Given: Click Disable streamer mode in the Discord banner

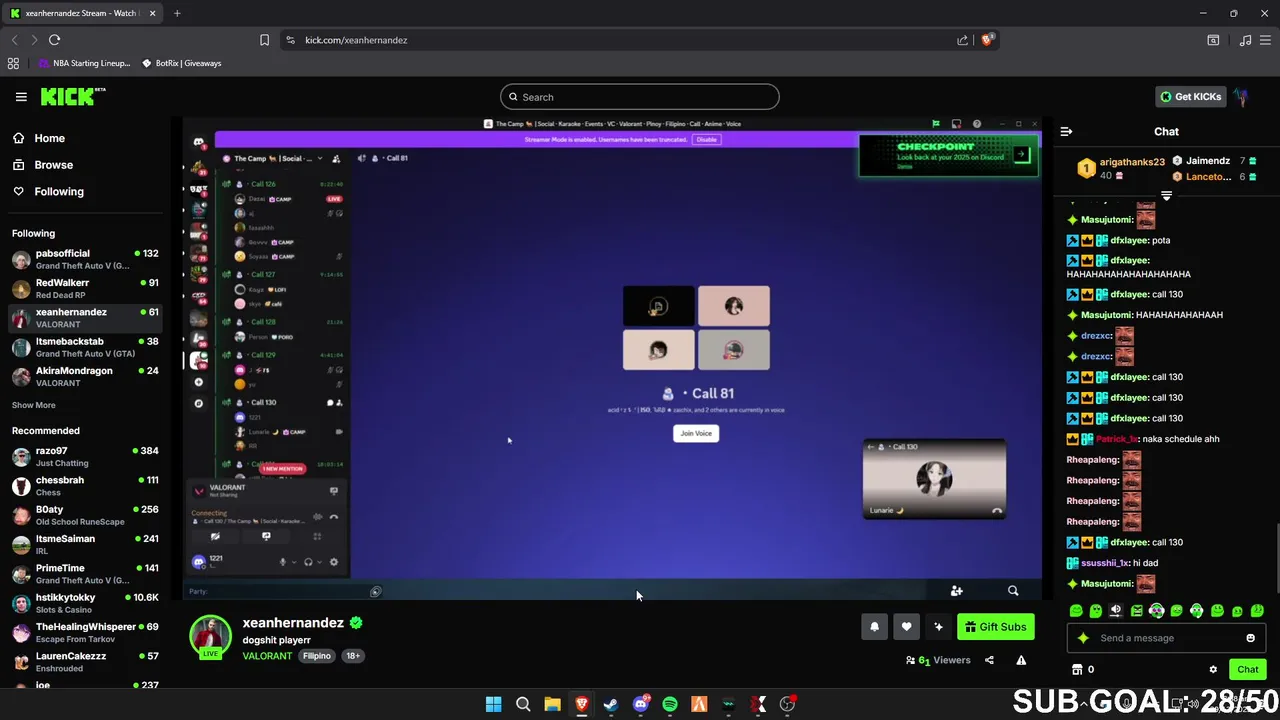Looking at the screenshot, I should tap(707, 139).
